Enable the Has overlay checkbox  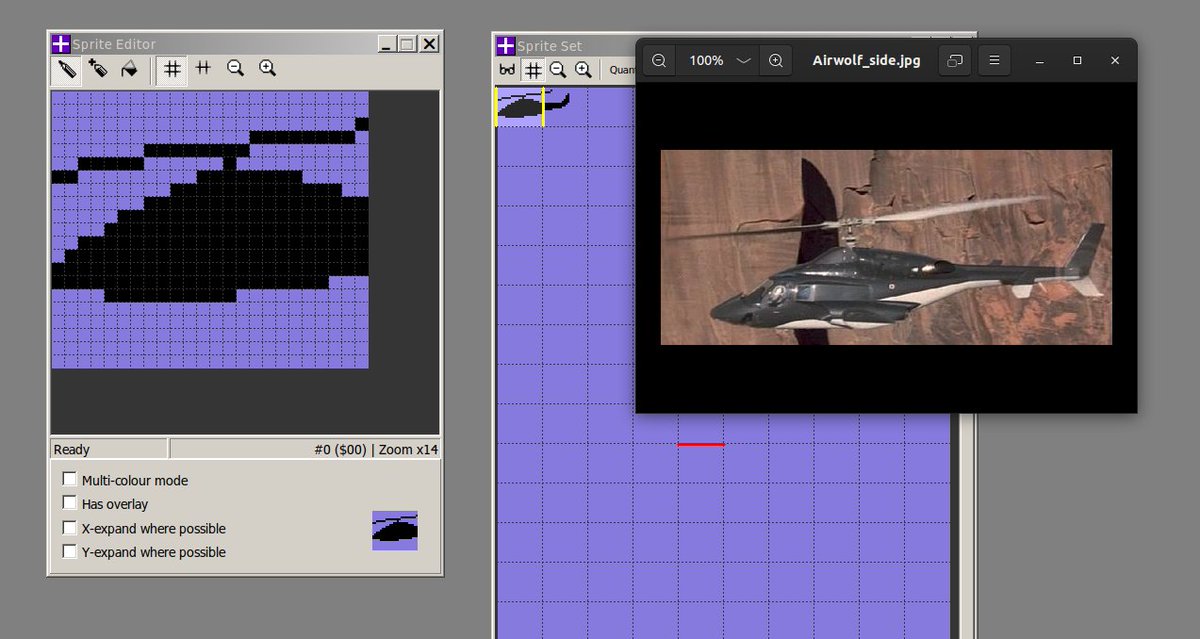(69, 504)
